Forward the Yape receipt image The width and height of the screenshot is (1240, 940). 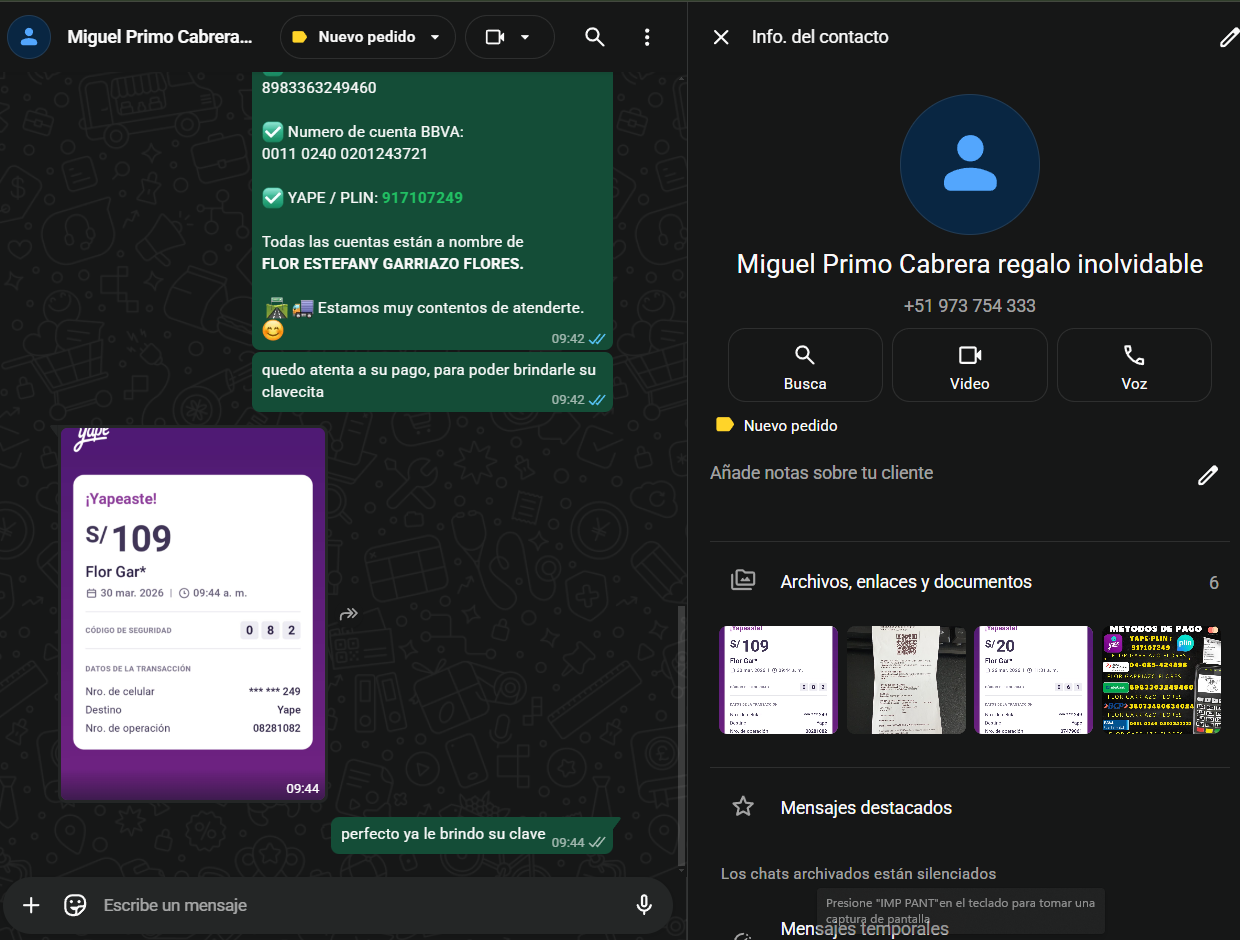pos(348,614)
